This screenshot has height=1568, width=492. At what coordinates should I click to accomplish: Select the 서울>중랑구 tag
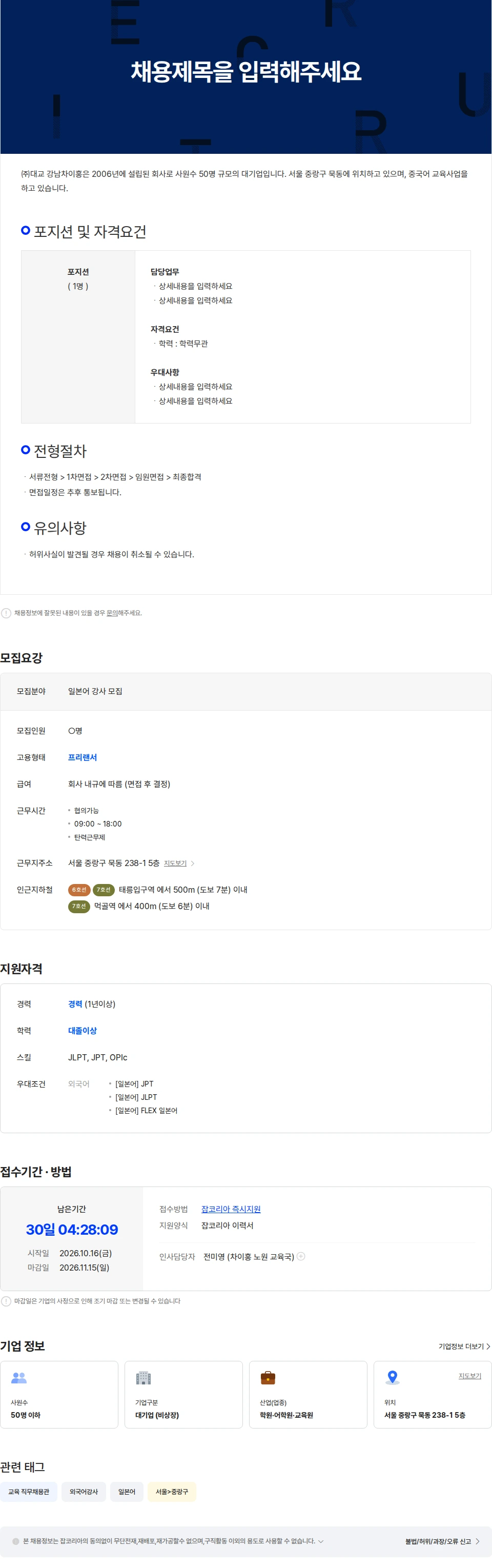click(x=172, y=1492)
